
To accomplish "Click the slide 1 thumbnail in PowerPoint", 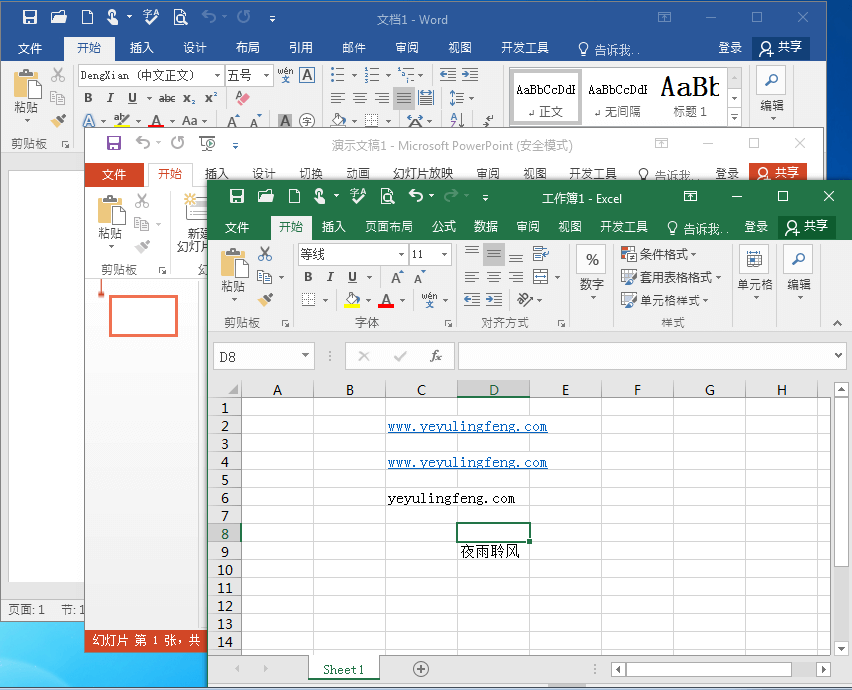I will pyautogui.click(x=143, y=316).
